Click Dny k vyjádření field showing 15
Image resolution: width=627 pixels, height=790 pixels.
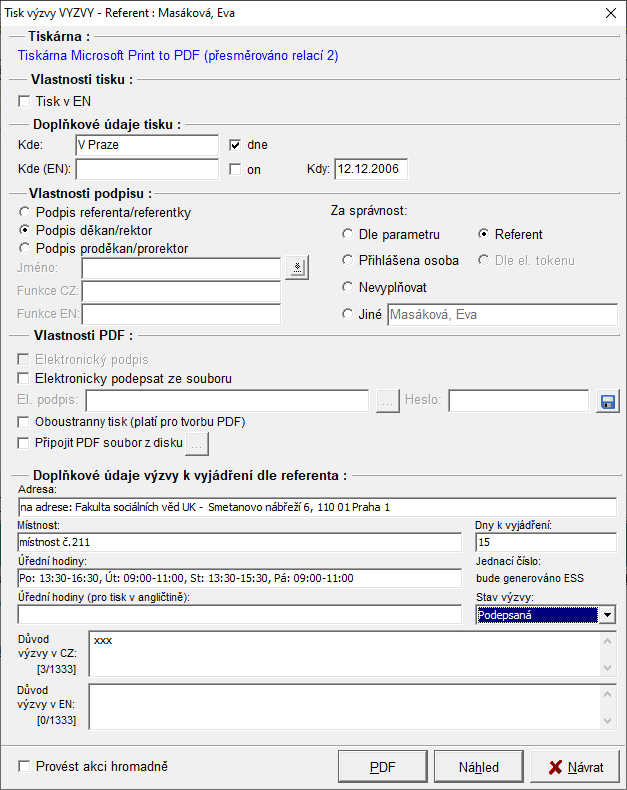point(546,543)
